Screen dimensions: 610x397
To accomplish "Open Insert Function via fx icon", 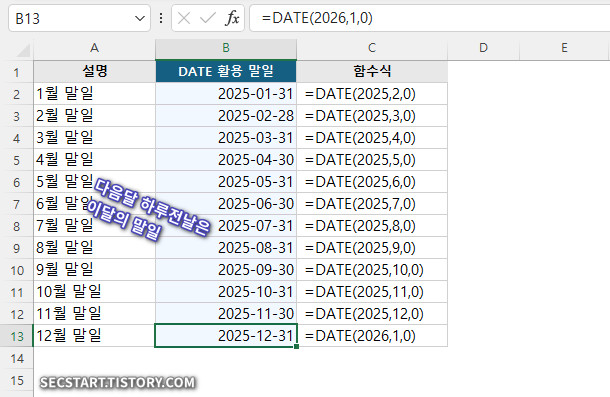I will pyautogui.click(x=232, y=18).
